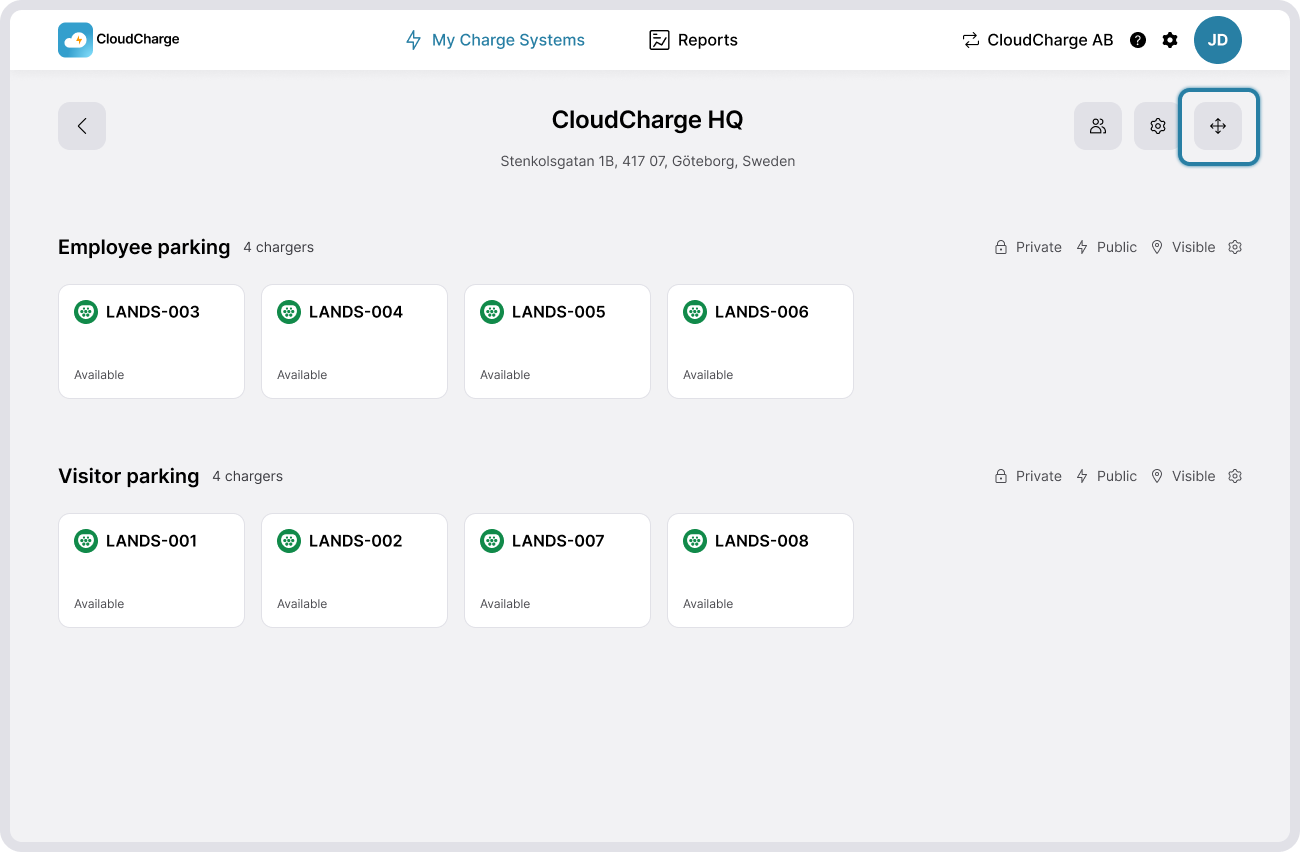Click "4 chargers" next to Employee parking
This screenshot has width=1300, height=852.
coord(278,247)
